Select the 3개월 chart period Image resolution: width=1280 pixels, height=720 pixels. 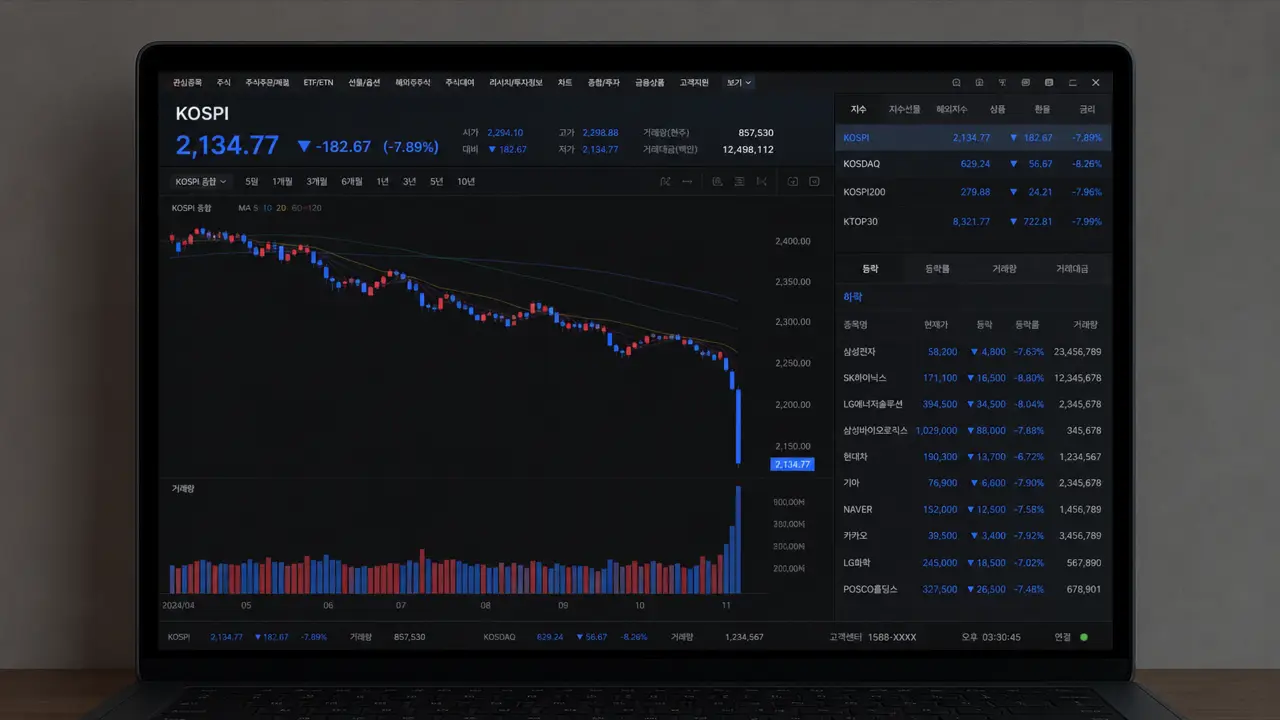[x=317, y=181]
